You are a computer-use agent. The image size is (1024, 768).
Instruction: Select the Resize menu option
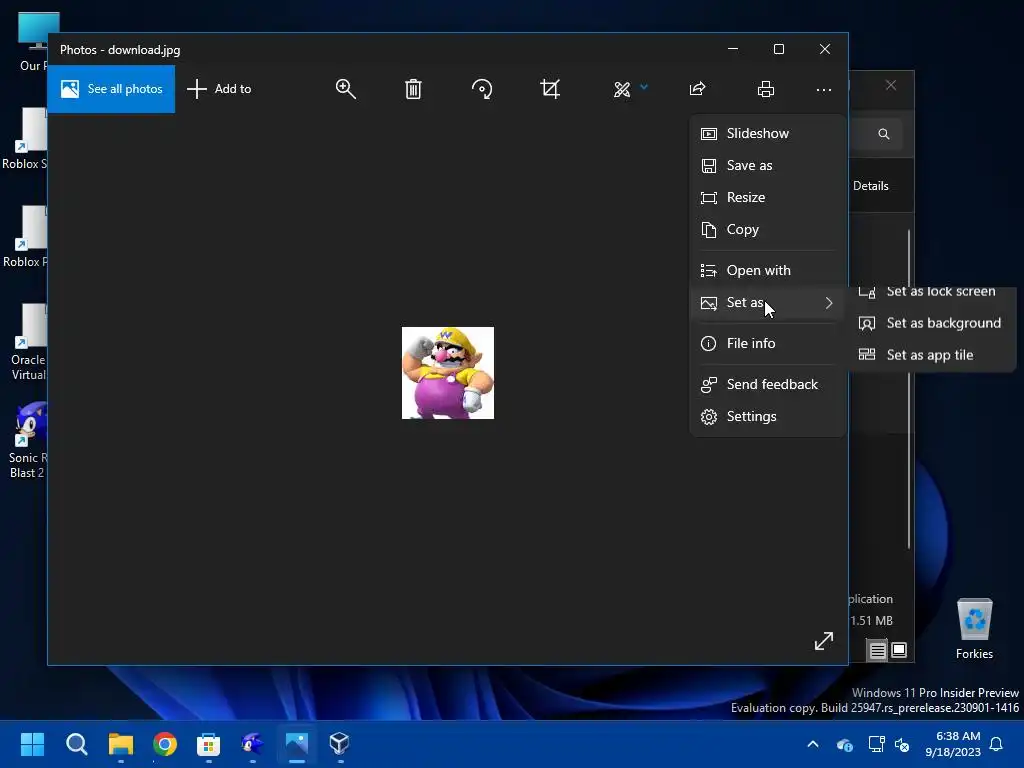[767, 197]
